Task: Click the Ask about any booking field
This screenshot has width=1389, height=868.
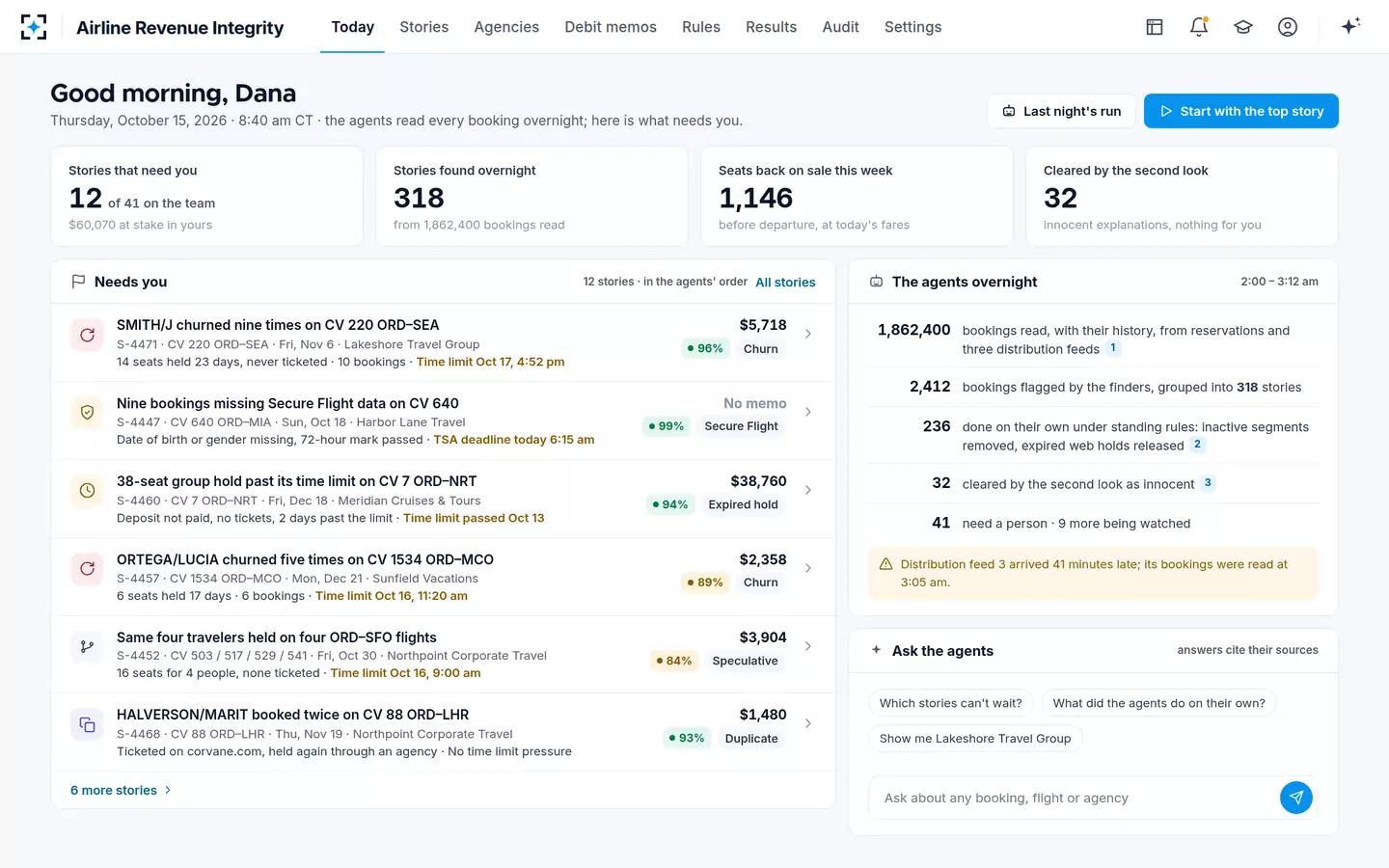Action: tap(1074, 798)
